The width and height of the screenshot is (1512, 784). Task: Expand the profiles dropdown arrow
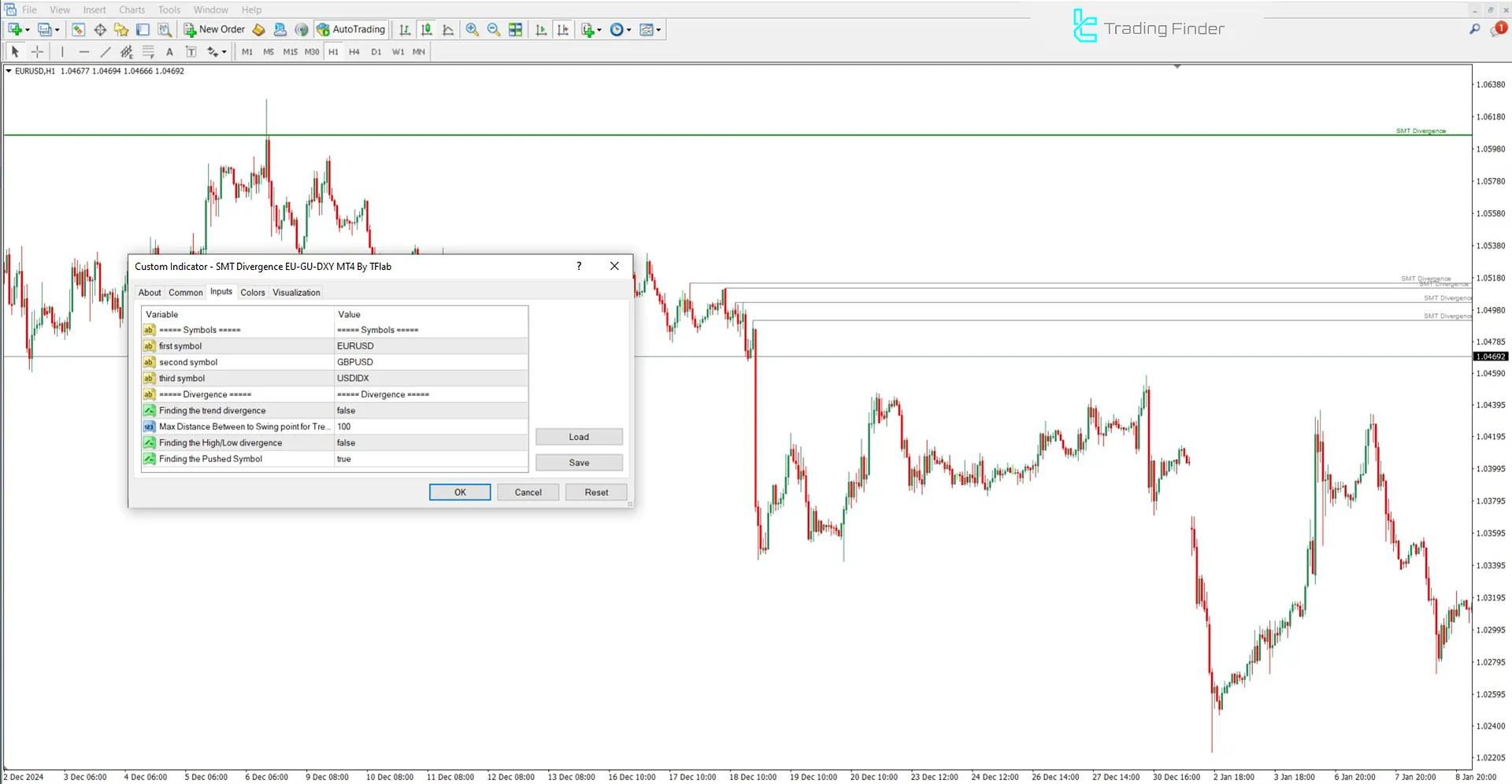click(x=57, y=30)
